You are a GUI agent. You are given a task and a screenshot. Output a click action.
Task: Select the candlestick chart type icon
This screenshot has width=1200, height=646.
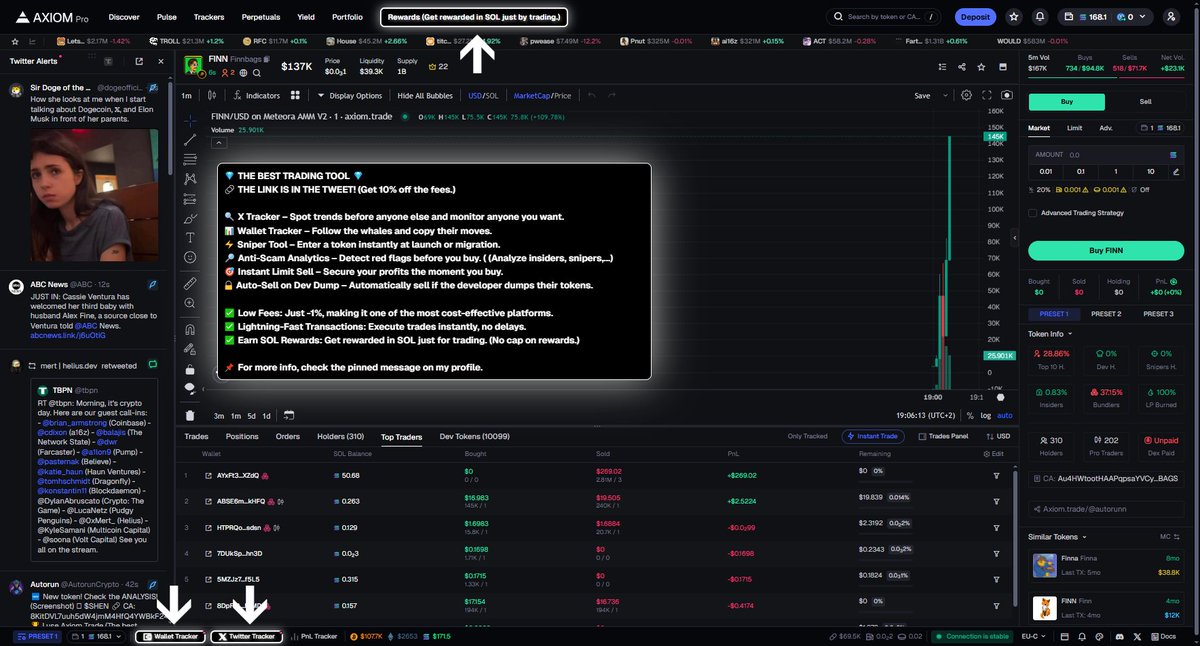tap(212, 95)
